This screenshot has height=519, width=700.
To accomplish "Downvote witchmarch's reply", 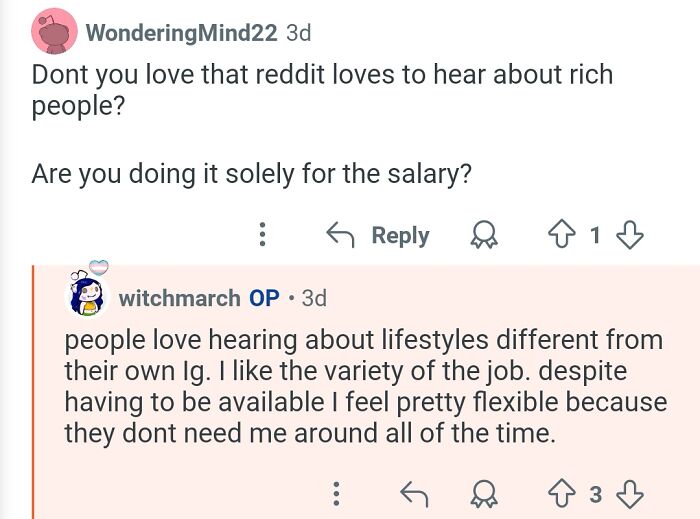I will (x=630, y=493).
